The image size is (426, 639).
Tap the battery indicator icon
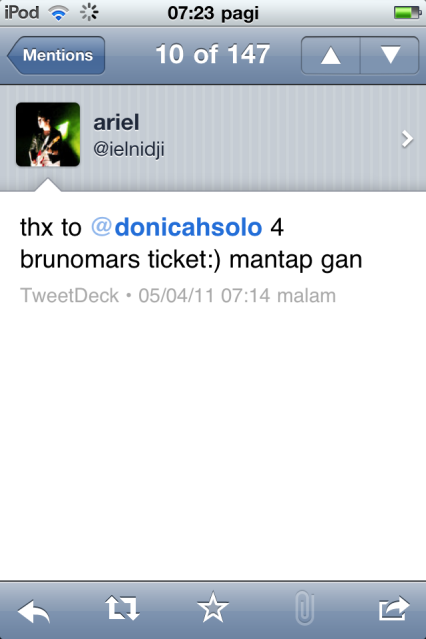pyautogui.click(x=407, y=13)
